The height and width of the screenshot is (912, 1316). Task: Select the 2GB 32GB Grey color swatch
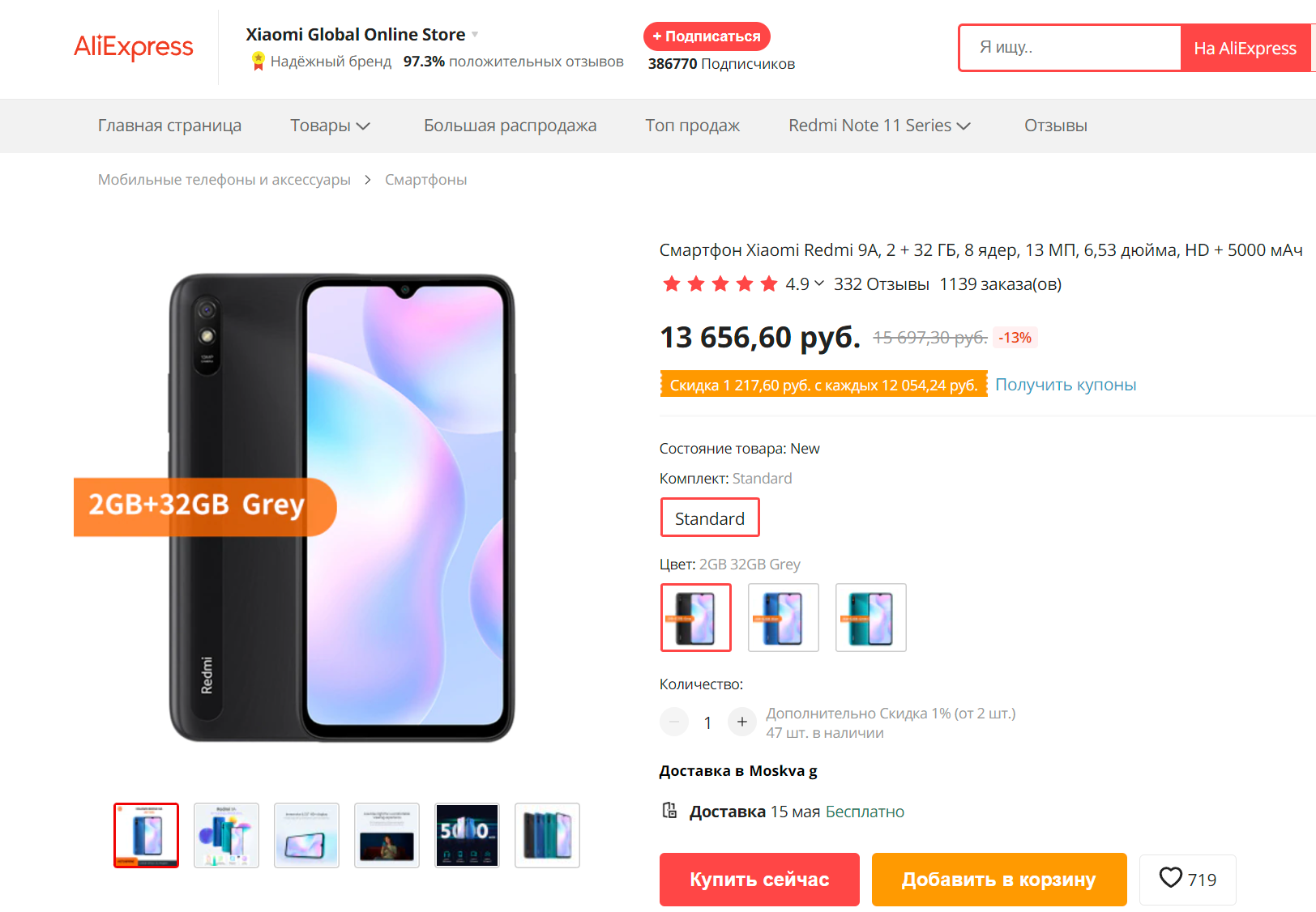[x=696, y=617]
